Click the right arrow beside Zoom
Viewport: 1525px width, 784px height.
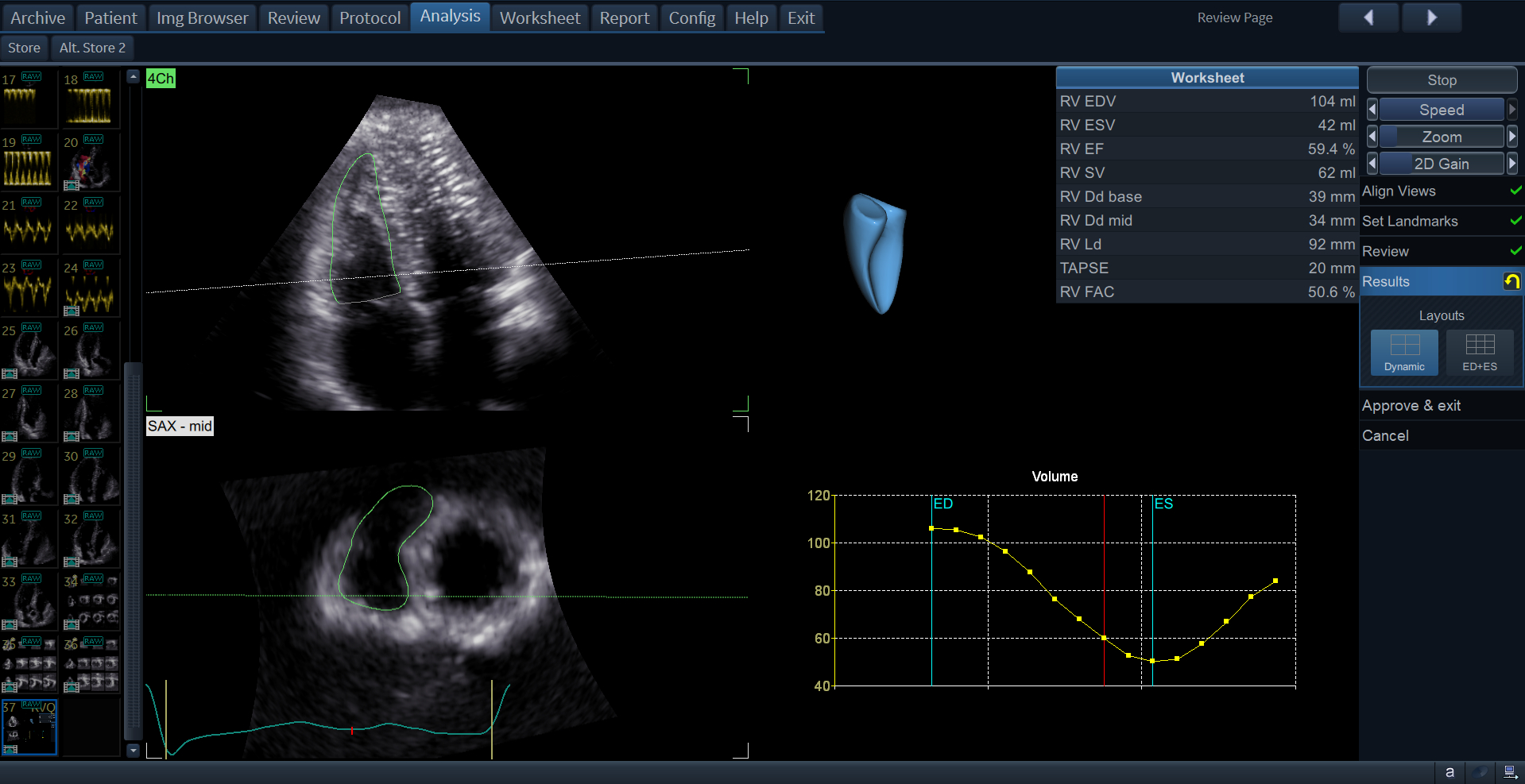1511,137
